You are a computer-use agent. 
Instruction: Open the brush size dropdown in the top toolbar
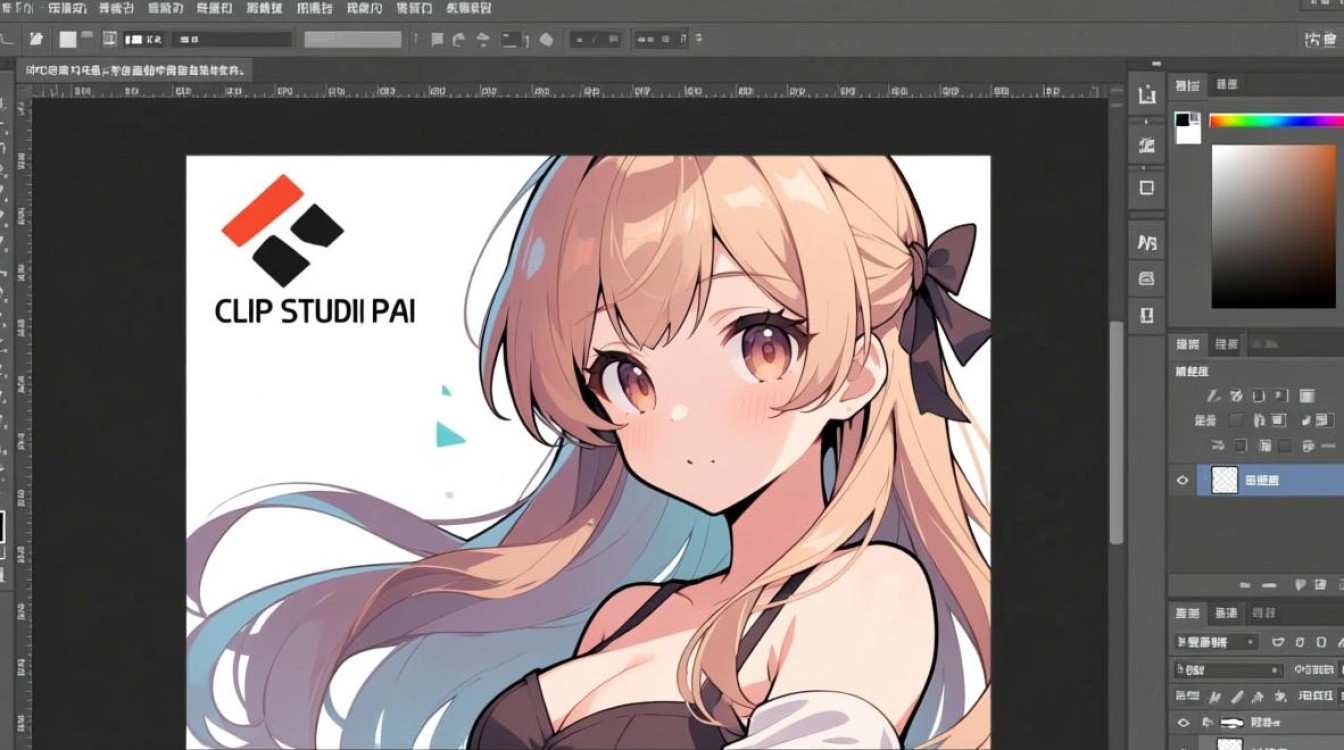coord(232,40)
